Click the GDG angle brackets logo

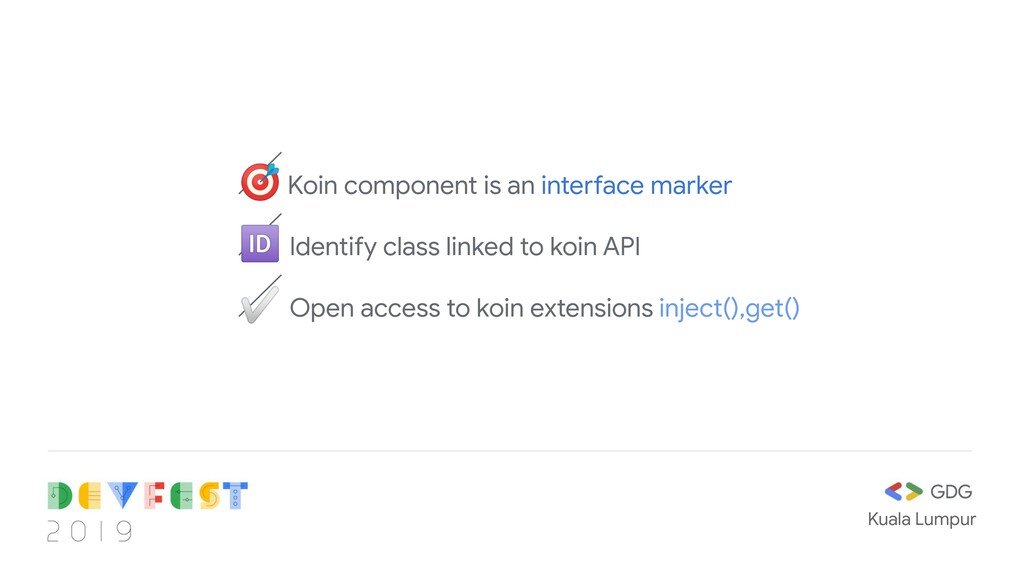click(x=903, y=491)
